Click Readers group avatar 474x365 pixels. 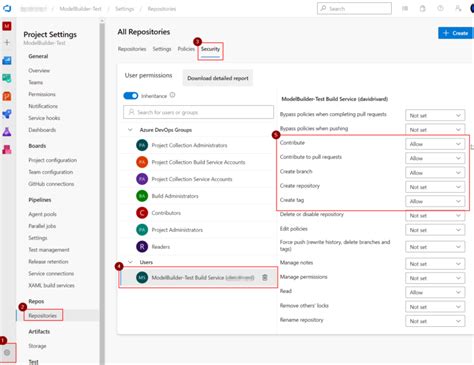coord(142,247)
